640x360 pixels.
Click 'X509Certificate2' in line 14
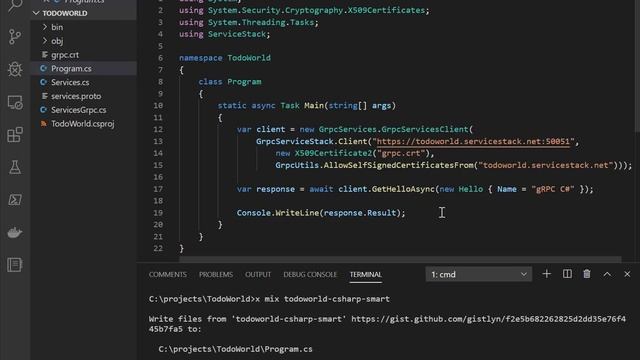pyautogui.click(x=333, y=153)
